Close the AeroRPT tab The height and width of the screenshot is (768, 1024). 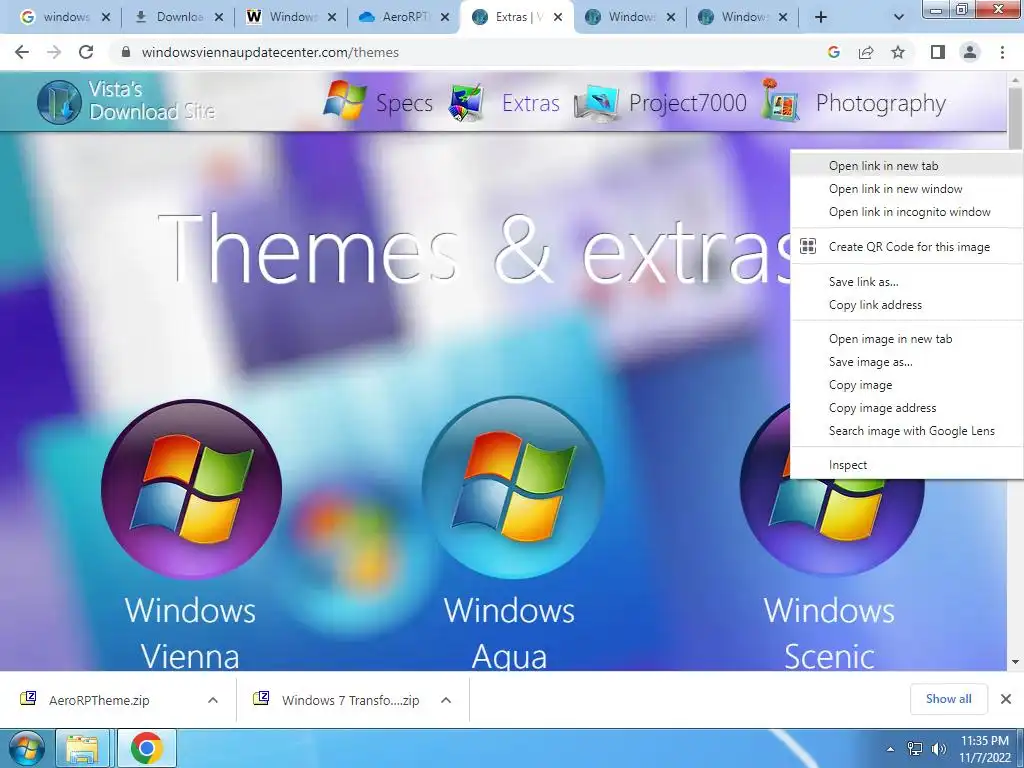(445, 18)
